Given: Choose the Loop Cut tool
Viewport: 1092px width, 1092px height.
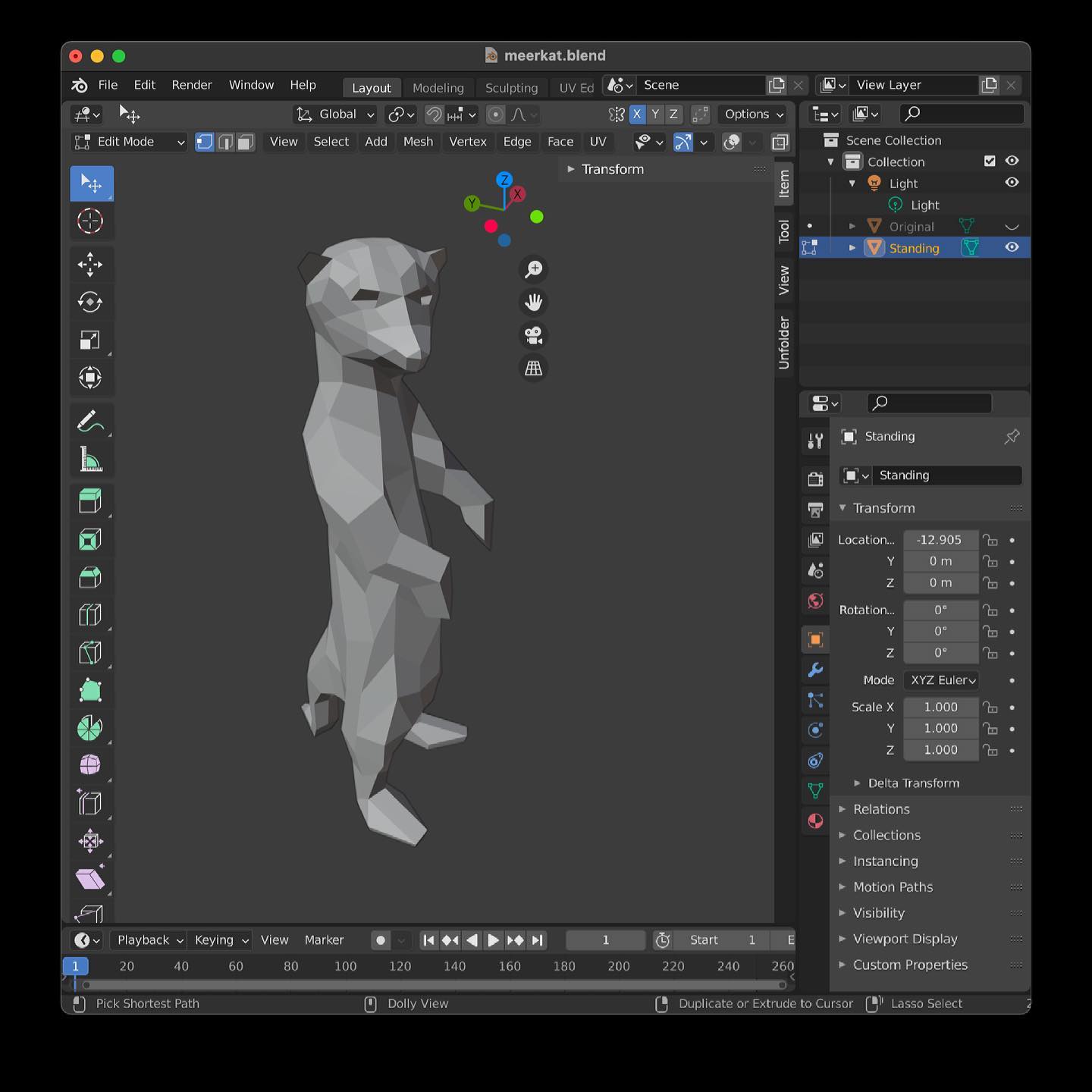Looking at the screenshot, I should tap(90, 614).
